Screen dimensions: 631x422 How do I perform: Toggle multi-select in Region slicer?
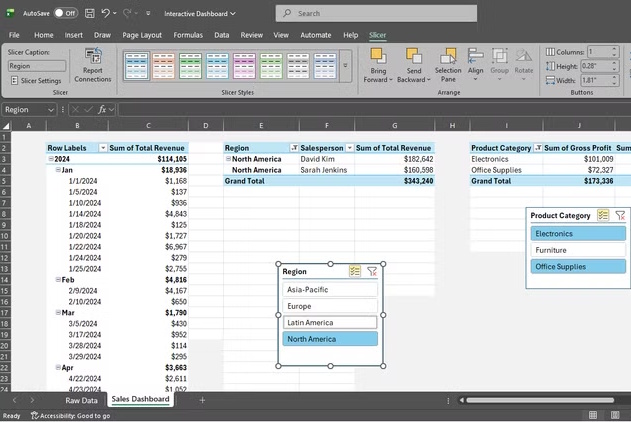pos(355,271)
